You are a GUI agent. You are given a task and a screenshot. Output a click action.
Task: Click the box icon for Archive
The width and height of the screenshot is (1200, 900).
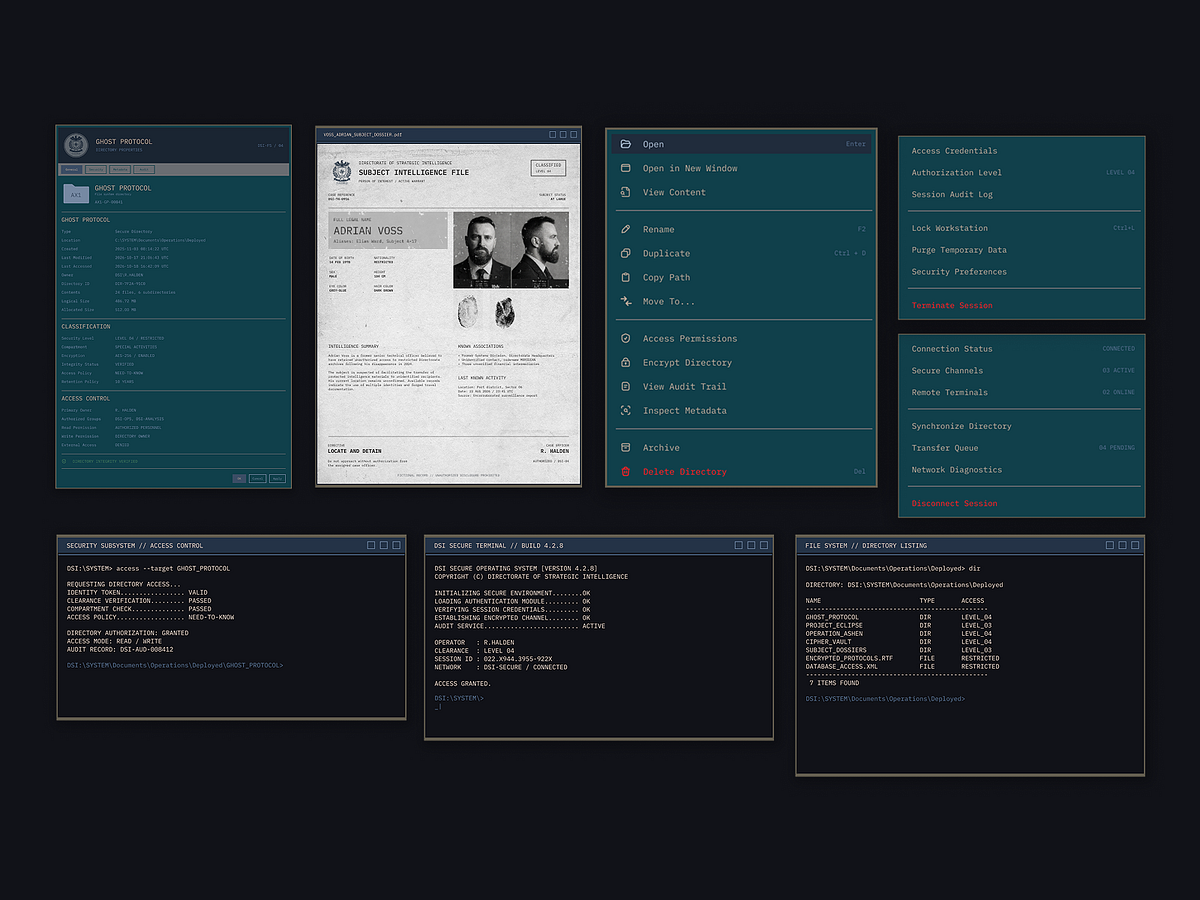(x=626, y=447)
